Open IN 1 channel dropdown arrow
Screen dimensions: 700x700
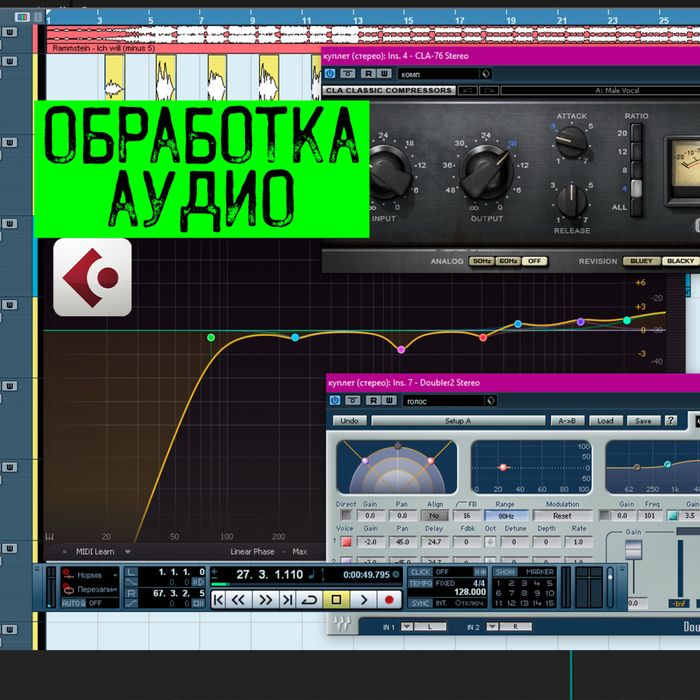pyautogui.click(x=407, y=627)
